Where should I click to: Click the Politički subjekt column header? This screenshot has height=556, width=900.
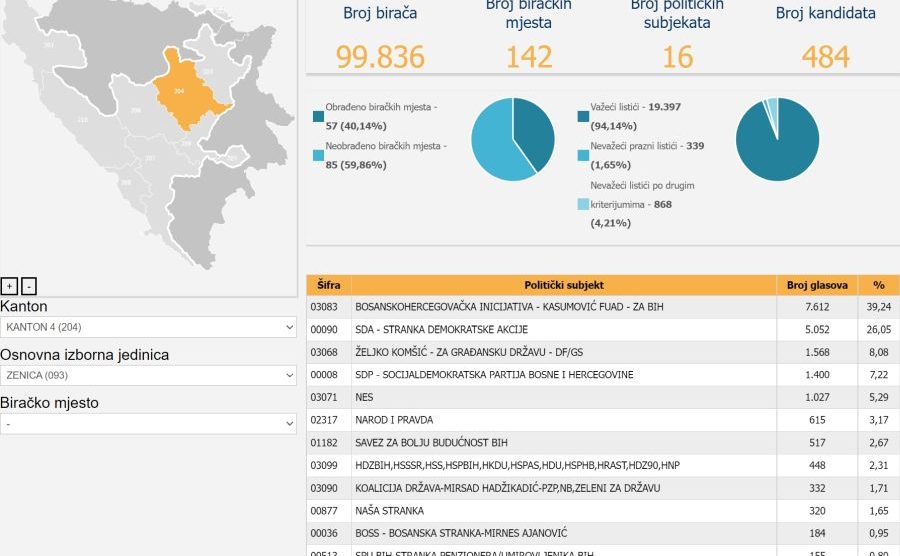pos(564,285)
